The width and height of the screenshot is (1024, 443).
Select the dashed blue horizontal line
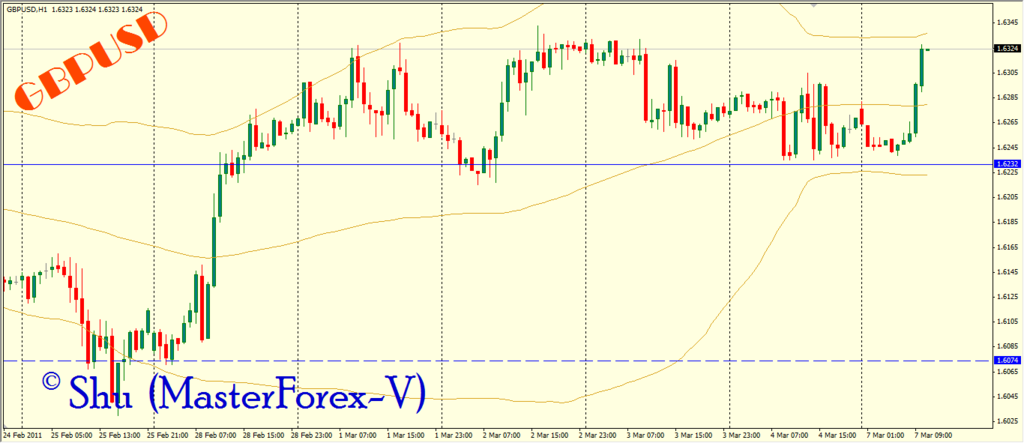pyautogui.click(x=500, y=360)
